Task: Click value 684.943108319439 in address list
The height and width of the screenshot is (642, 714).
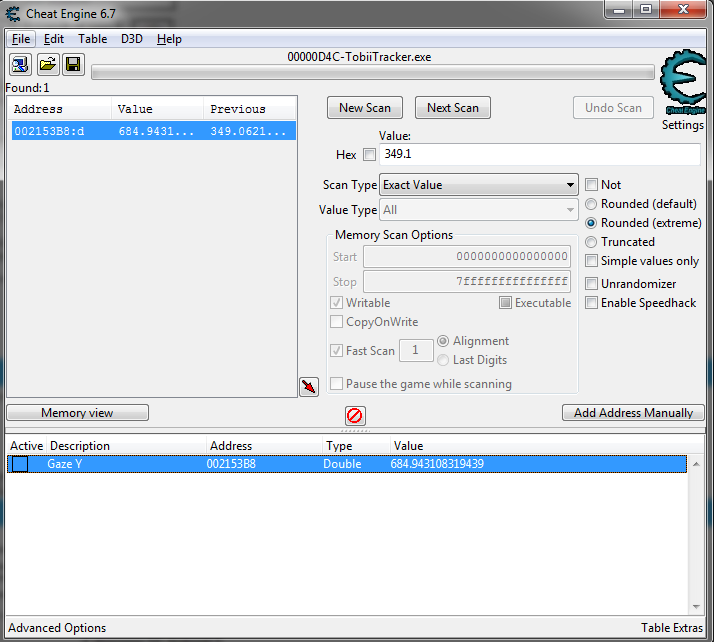Action: (437, 464)
